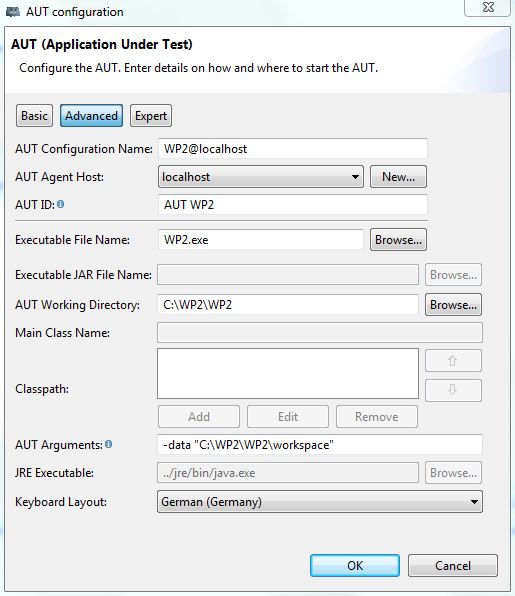This screenshot has width=515, height=596.
Task: Confirm the configuration with OK
Action: [x=355, y=566]
